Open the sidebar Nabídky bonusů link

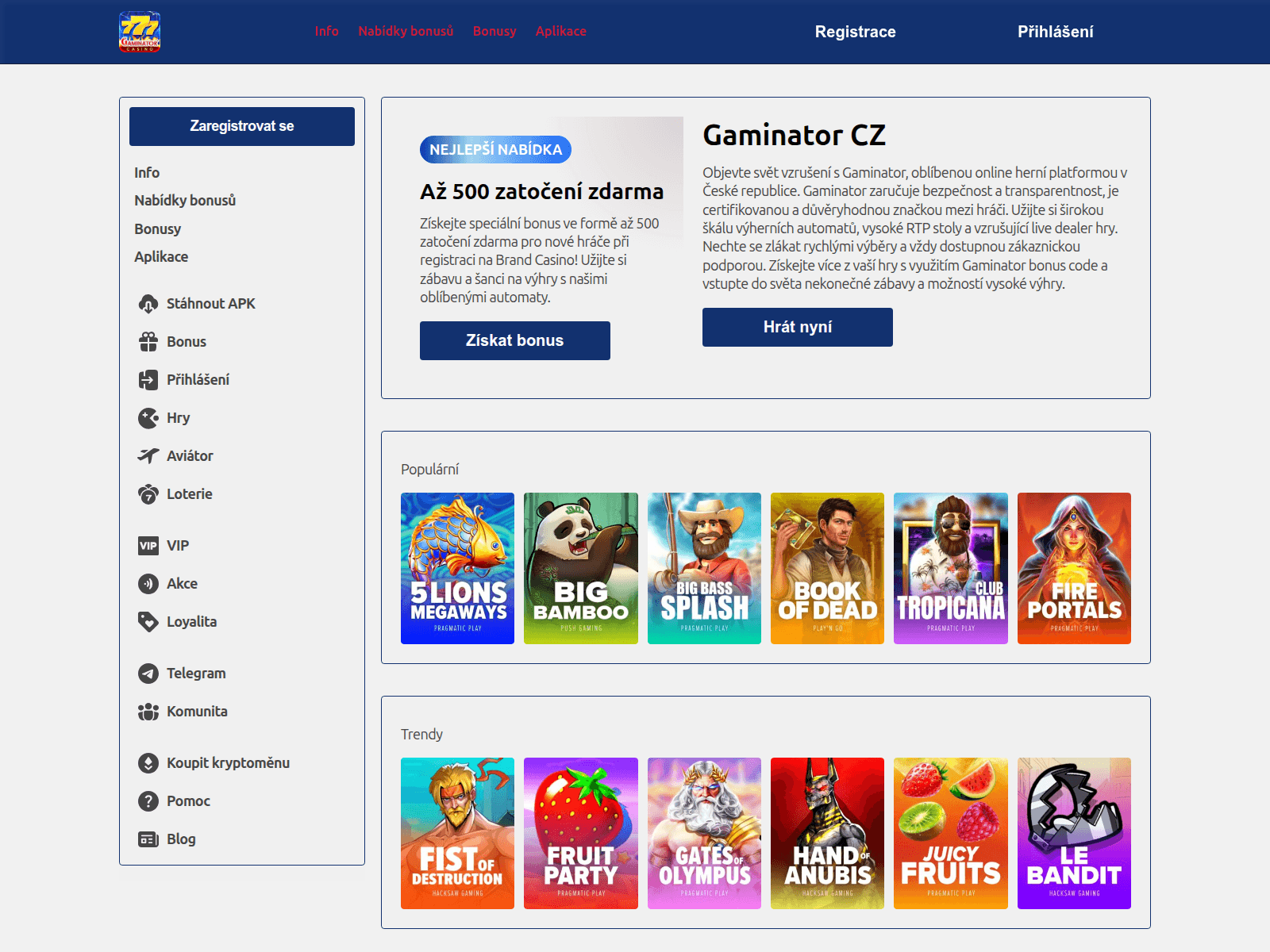pos(185,201)
